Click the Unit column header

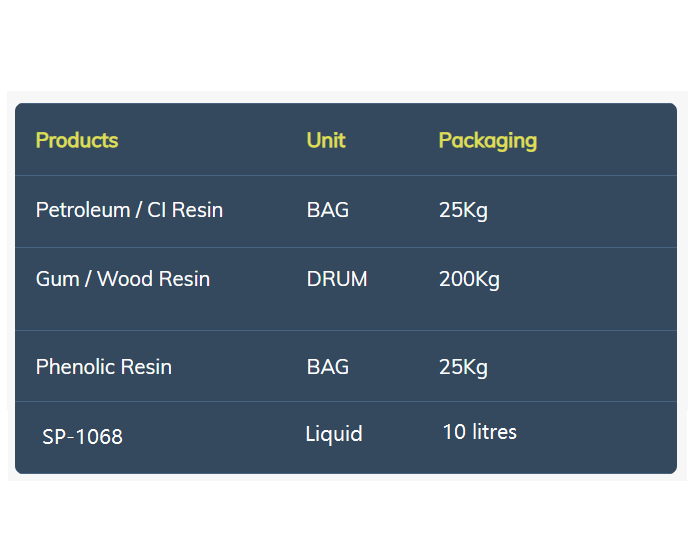pyautogui.click(x=326, y=140)
